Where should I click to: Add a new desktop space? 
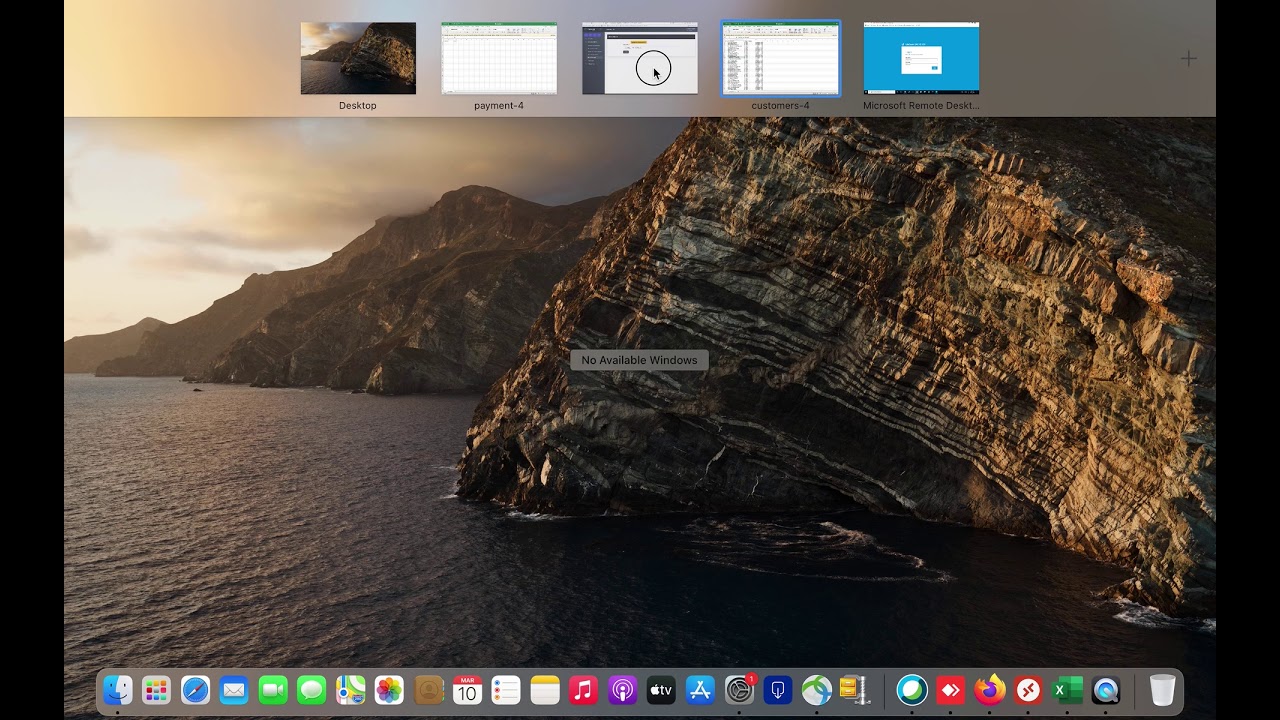[1188, 59]
